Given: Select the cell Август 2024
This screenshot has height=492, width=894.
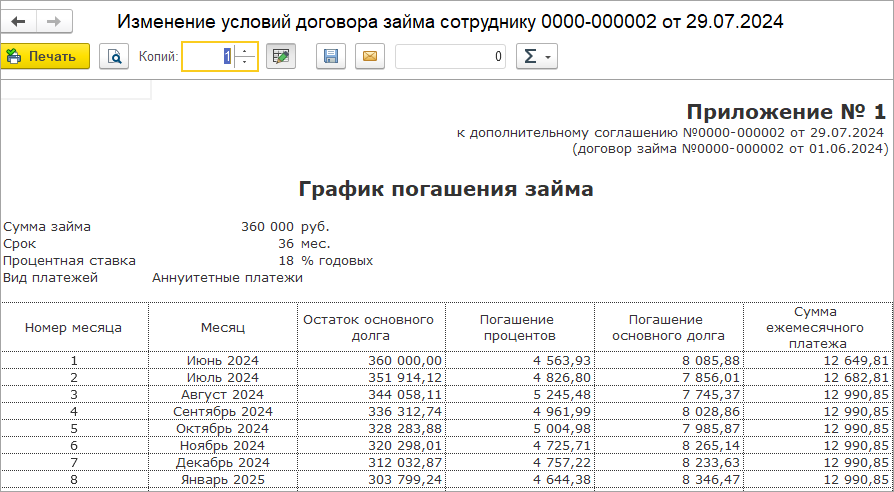Looking at the screenshot, I should click(223, 395).
